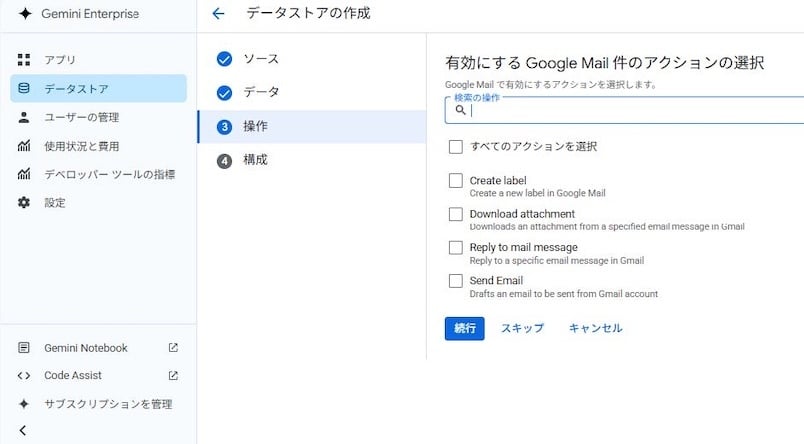This screenshot has width=804, height=444.
Task: Check すべてのアクションを選択 checkbox
Action: point(455,147)
